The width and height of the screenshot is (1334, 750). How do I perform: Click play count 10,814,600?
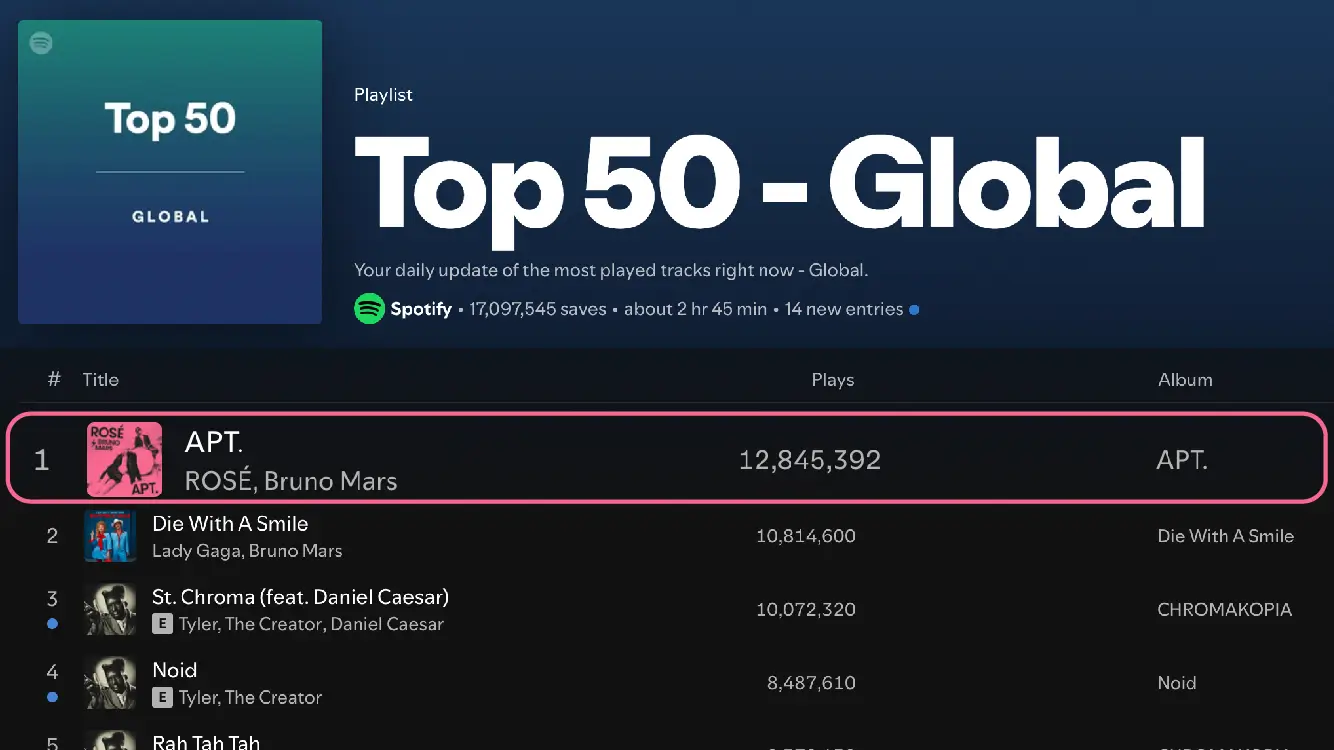tap(806, 536)
